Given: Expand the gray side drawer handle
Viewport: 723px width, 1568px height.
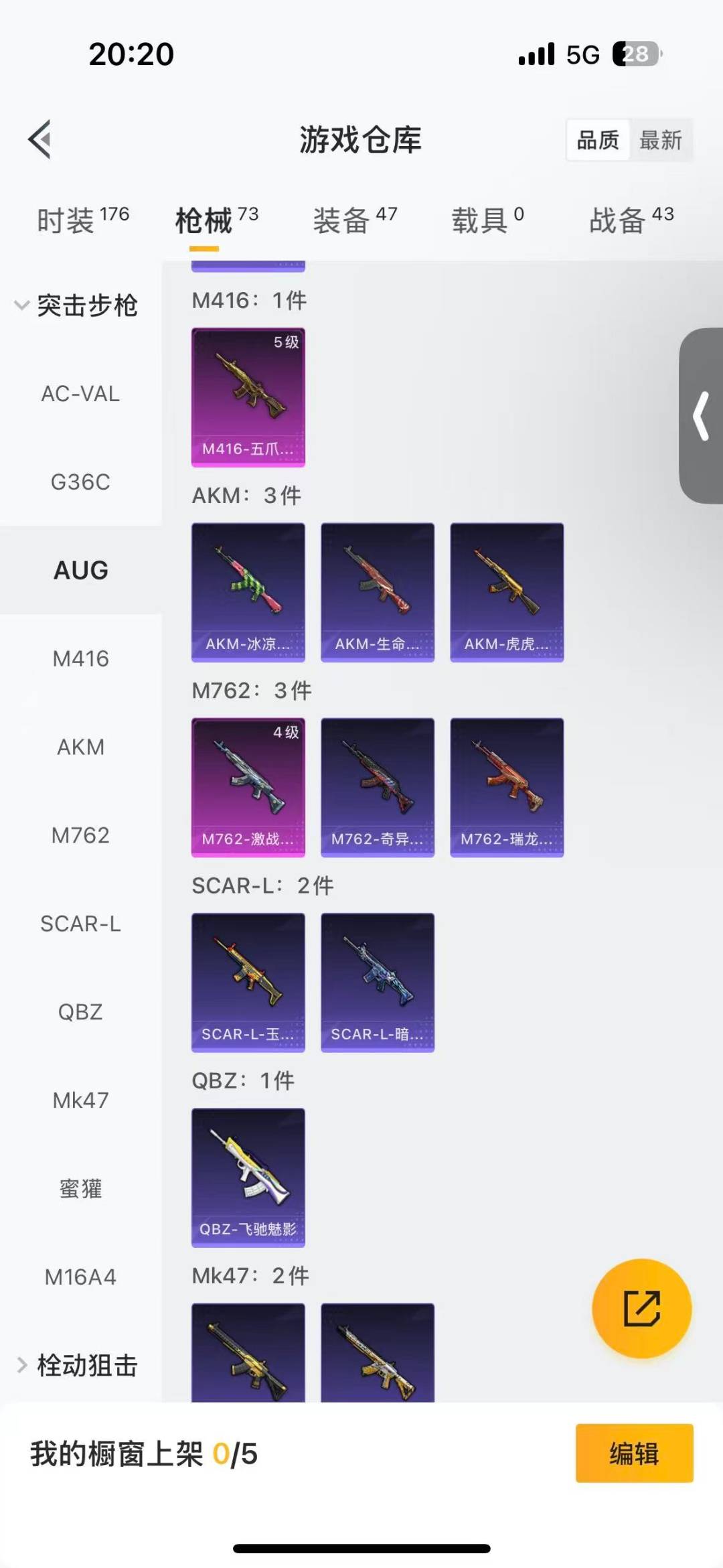Looking at the screenshot, I should [x=701, y=415].
